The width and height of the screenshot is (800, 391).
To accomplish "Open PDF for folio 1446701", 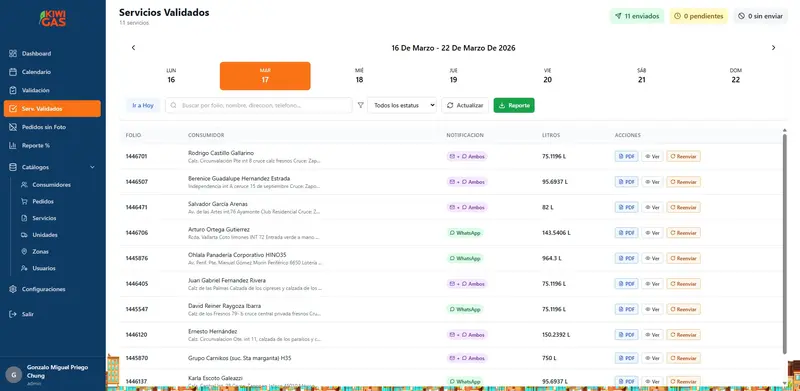I will (x=627, y=156).
